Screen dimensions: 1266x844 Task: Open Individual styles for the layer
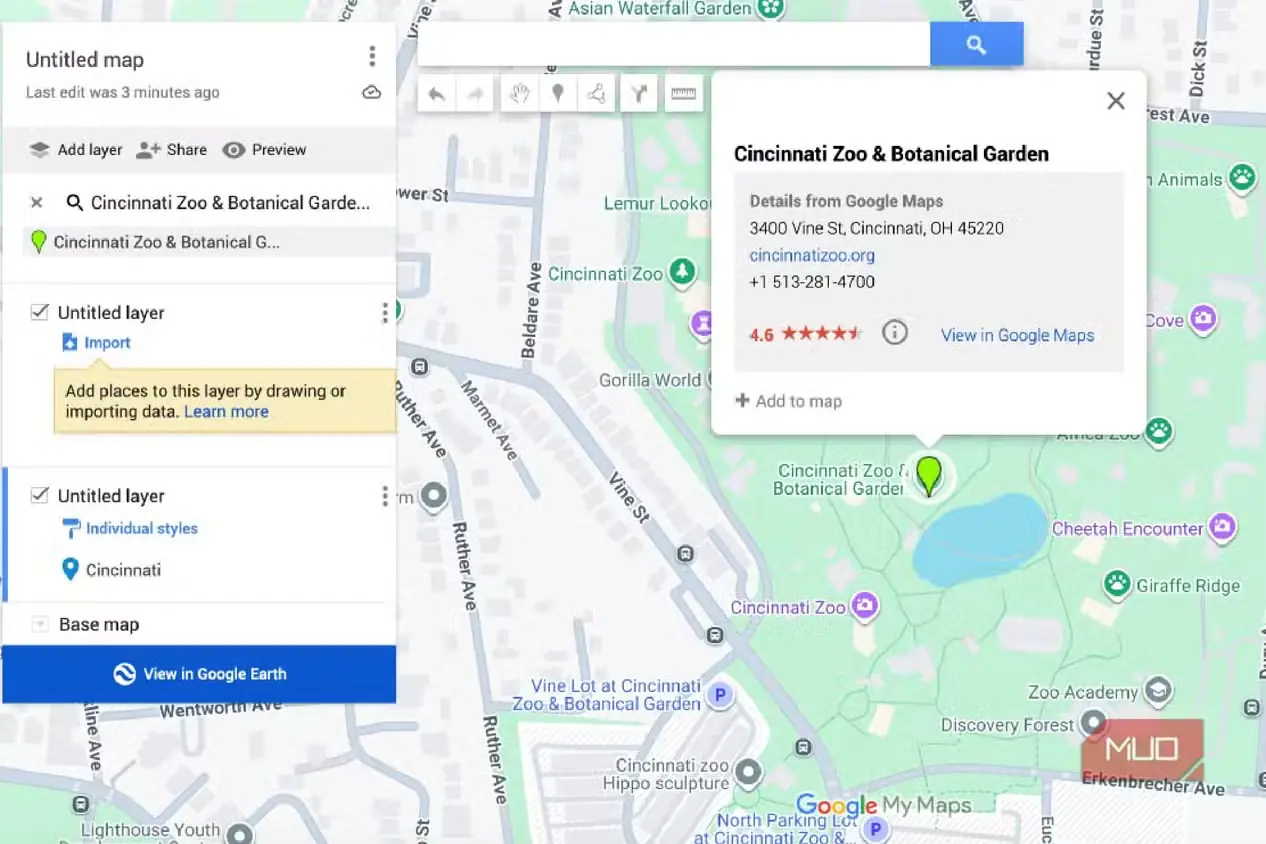[130, 528]
